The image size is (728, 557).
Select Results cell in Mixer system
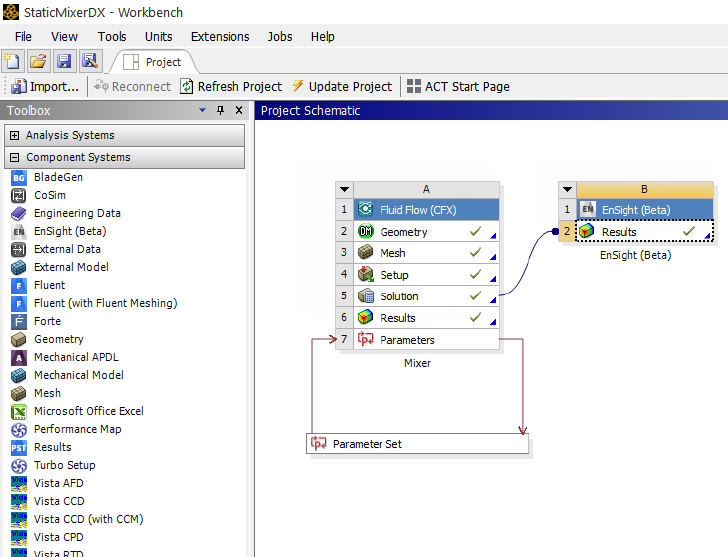click(x=426, y=318)
